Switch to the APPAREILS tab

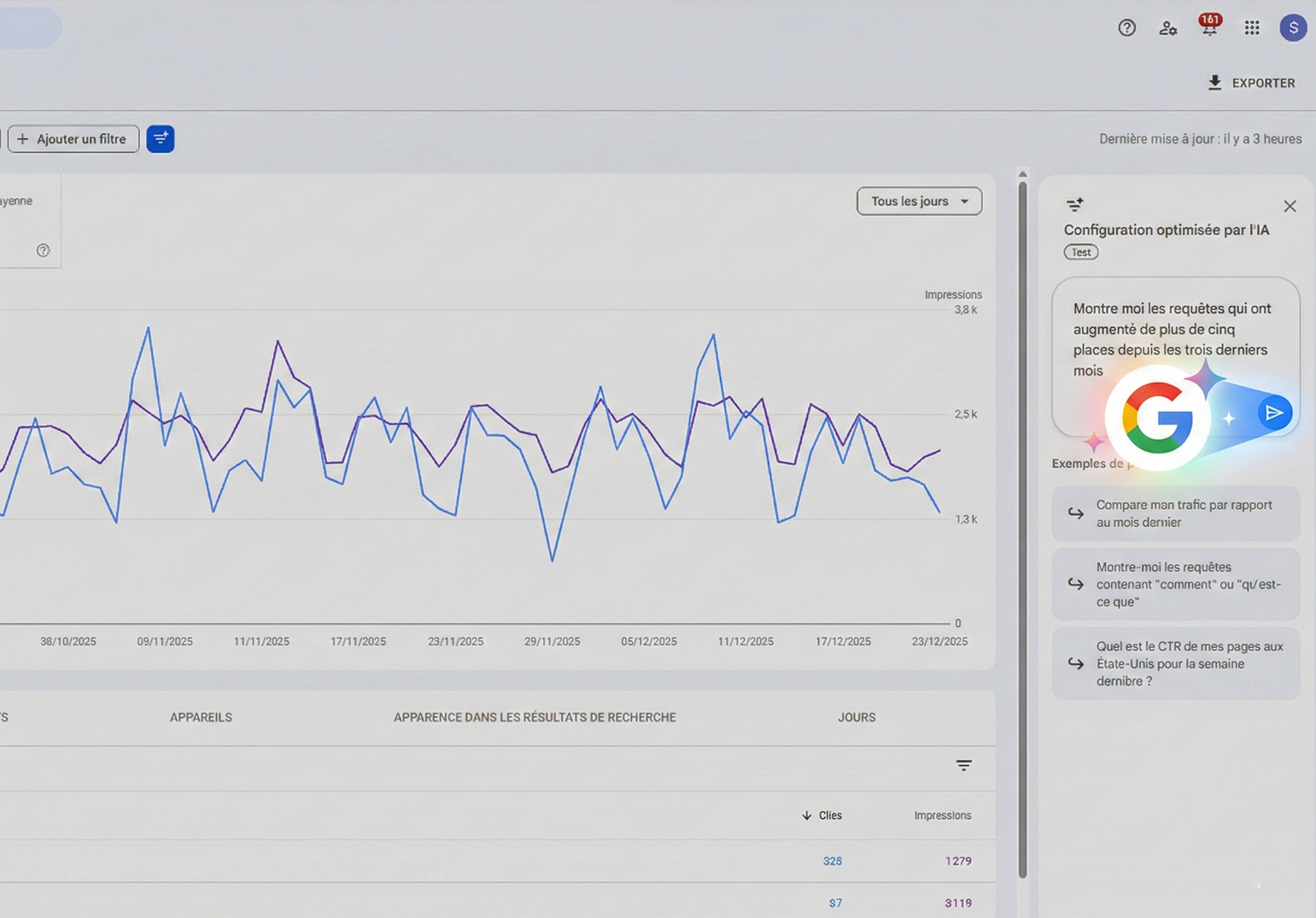tap(201, 717)
